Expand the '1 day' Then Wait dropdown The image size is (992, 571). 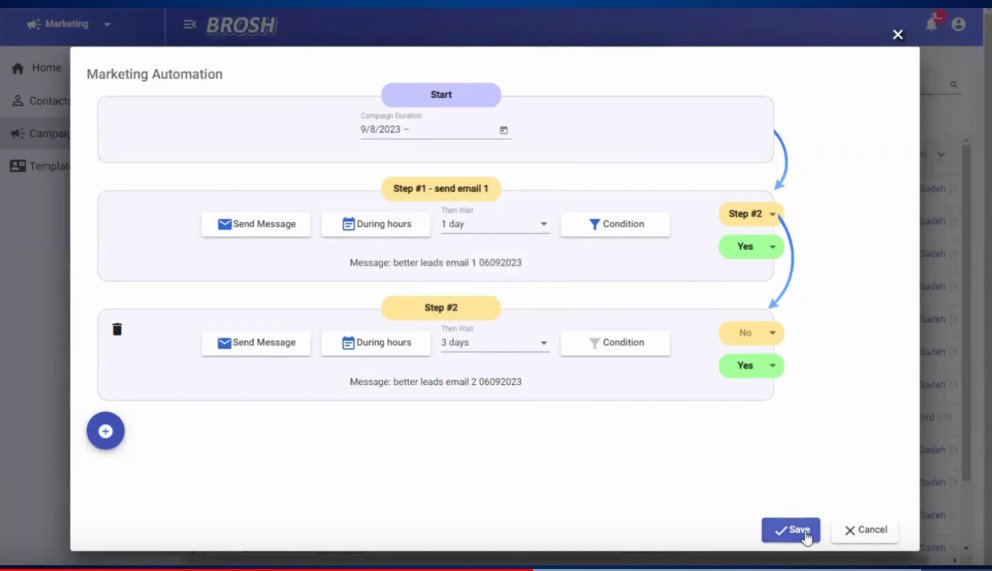(495, 225)
